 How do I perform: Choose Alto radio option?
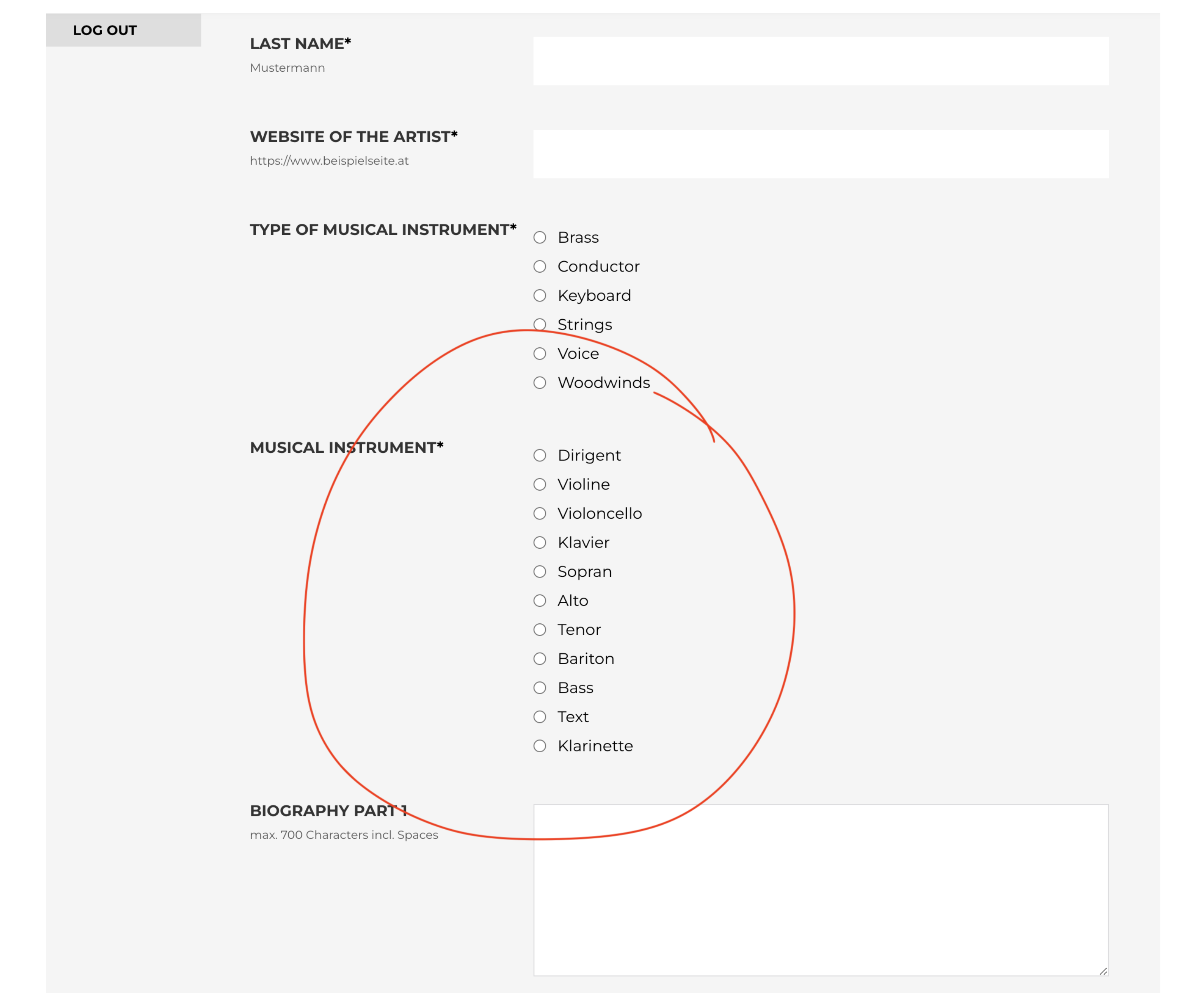click(539, 601)
